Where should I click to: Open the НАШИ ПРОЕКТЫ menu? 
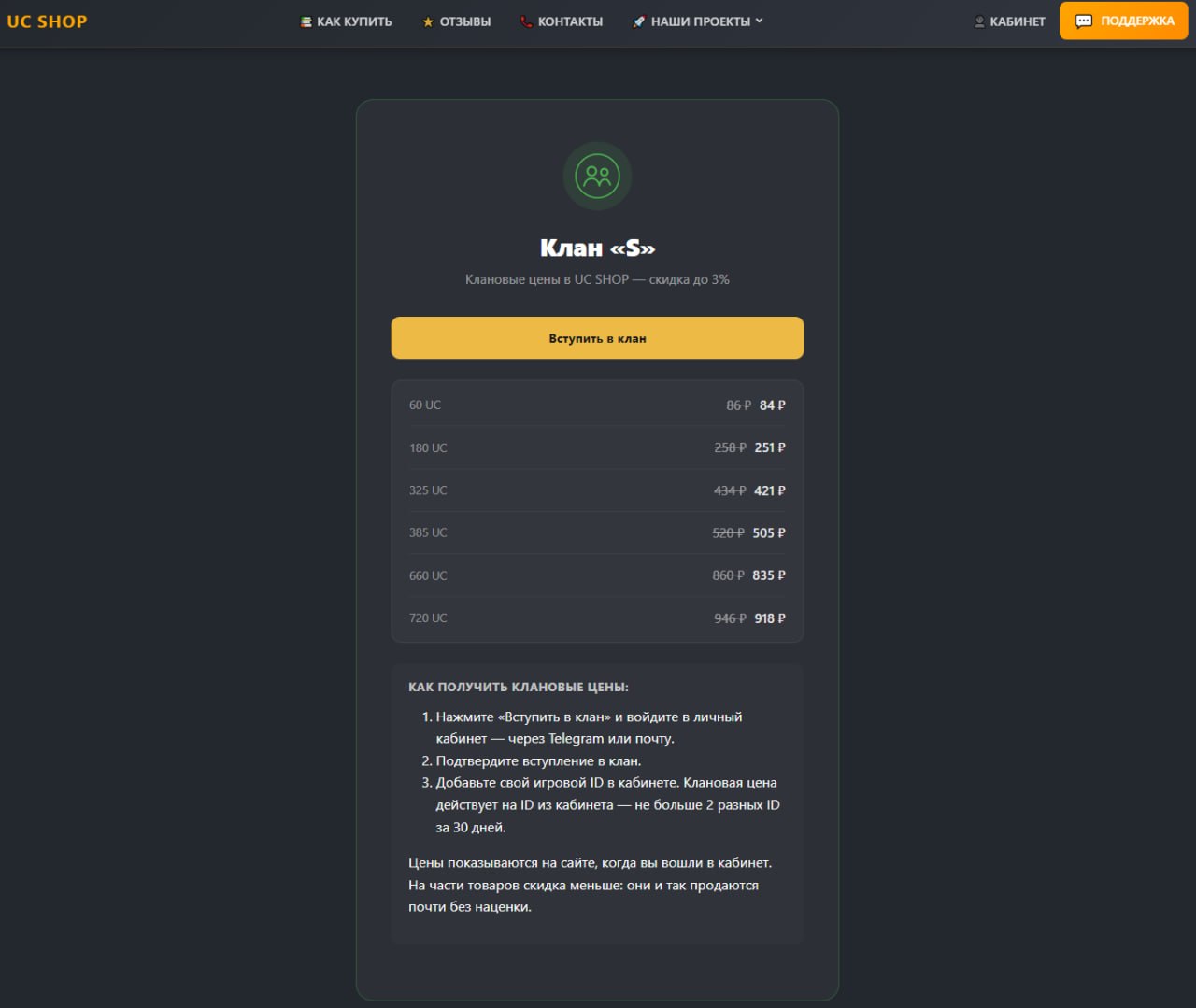pyautogui.click(x=698, y=21)
